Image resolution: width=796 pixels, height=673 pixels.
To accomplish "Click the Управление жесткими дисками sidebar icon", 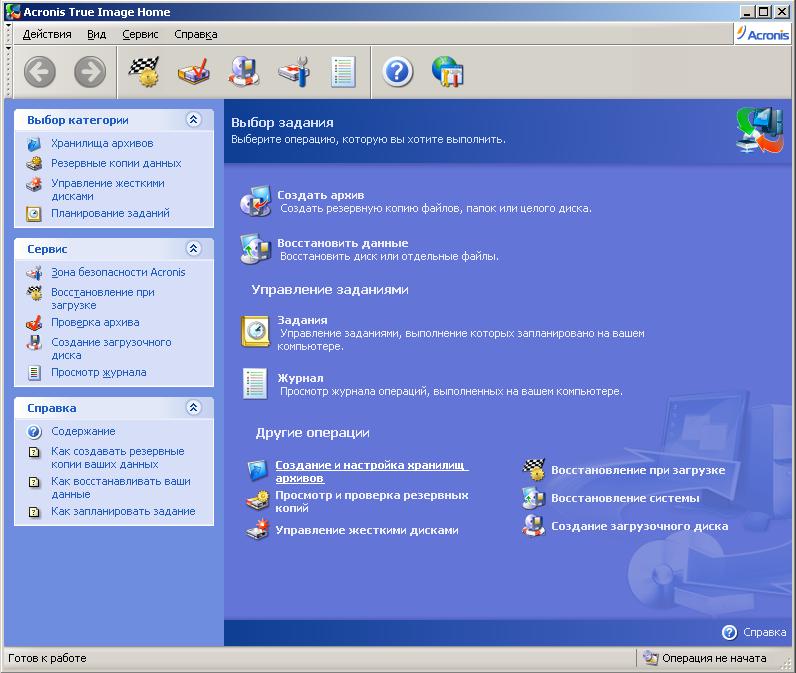I will 34,184.
